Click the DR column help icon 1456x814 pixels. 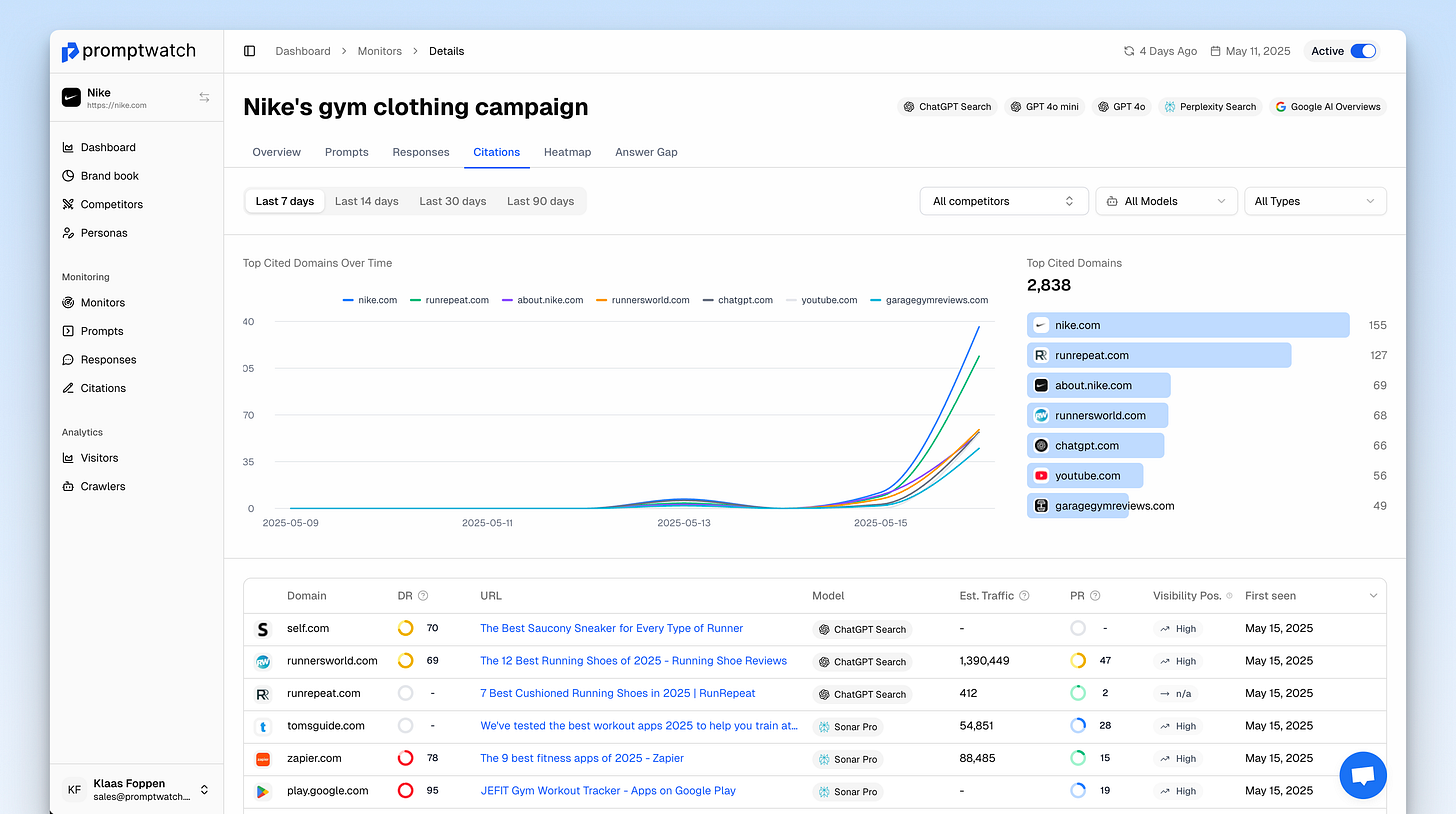pos(423,596)
